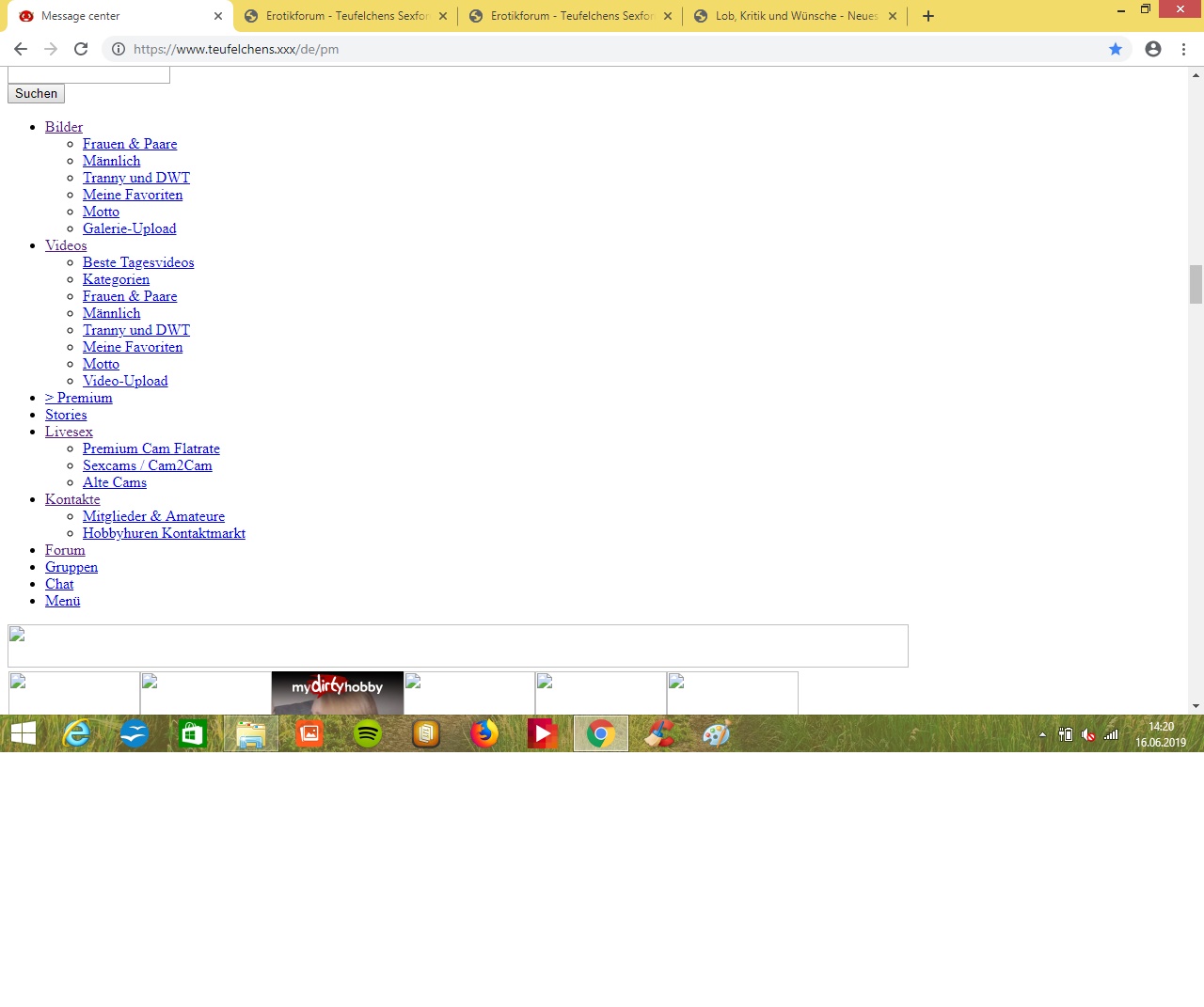
Task: Switch to Lob, Kritik und Wünsche tab
Action: click(x=795, y=16)
